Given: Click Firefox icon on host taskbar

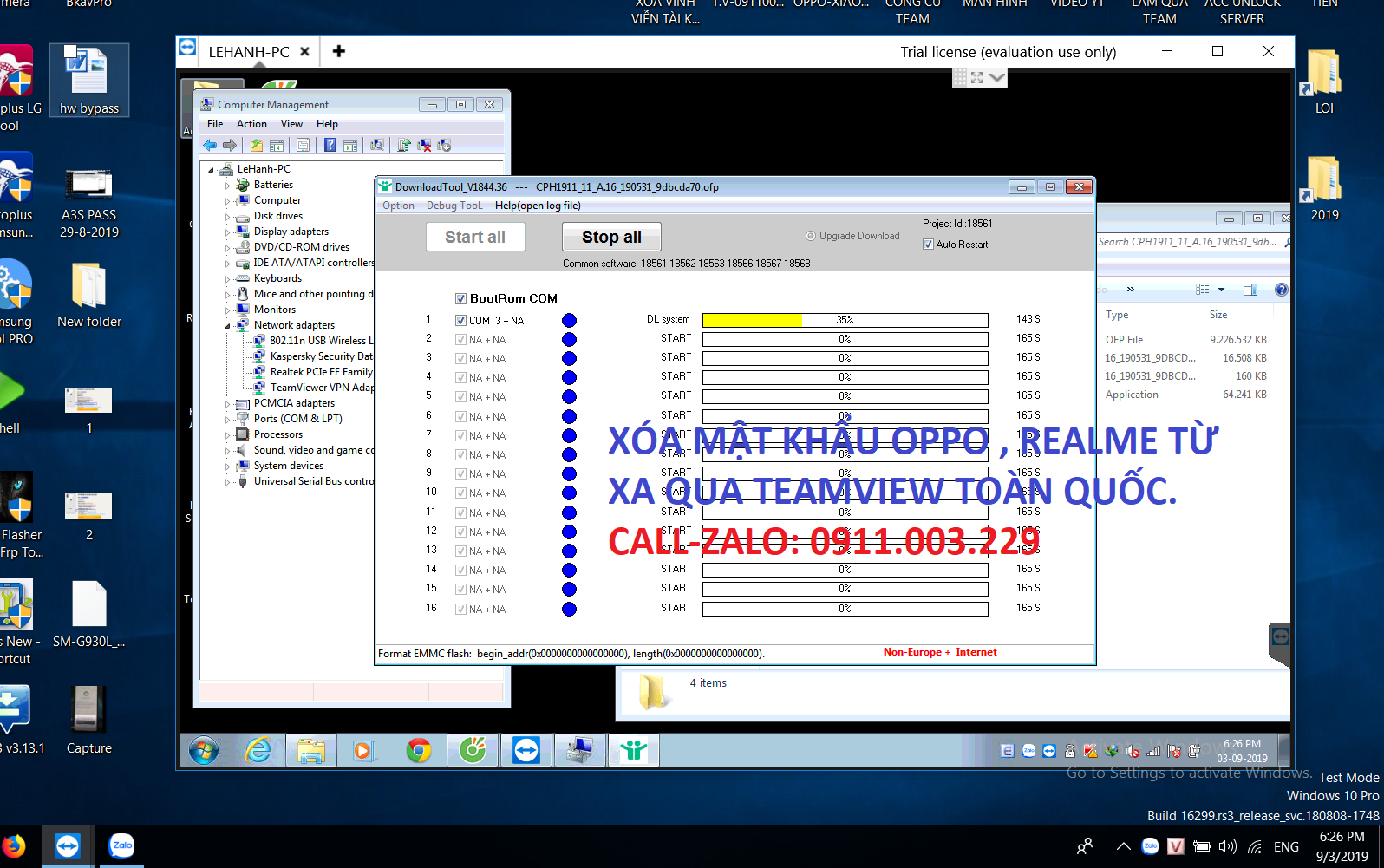Looking at the screenshot, I should [14, 845].
